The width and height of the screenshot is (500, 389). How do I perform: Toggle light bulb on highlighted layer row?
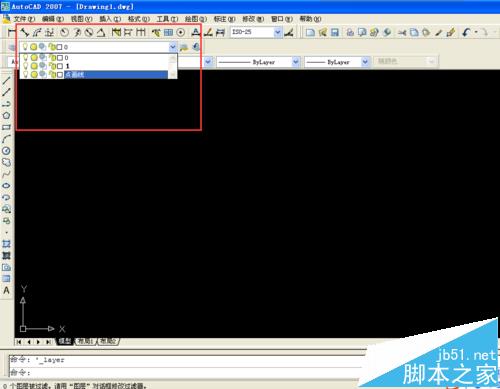pos(25,74)
